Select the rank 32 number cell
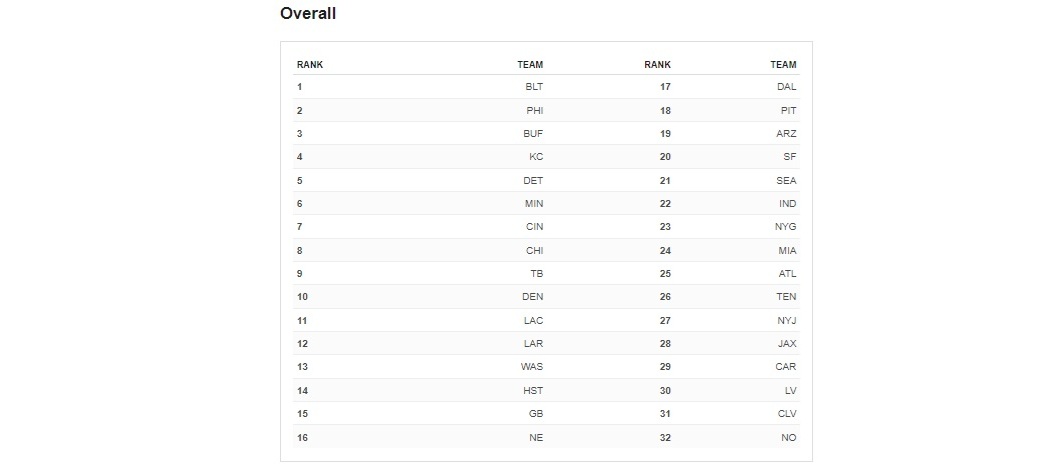This screenshot has height=476, width=1045. coord(665,438)
